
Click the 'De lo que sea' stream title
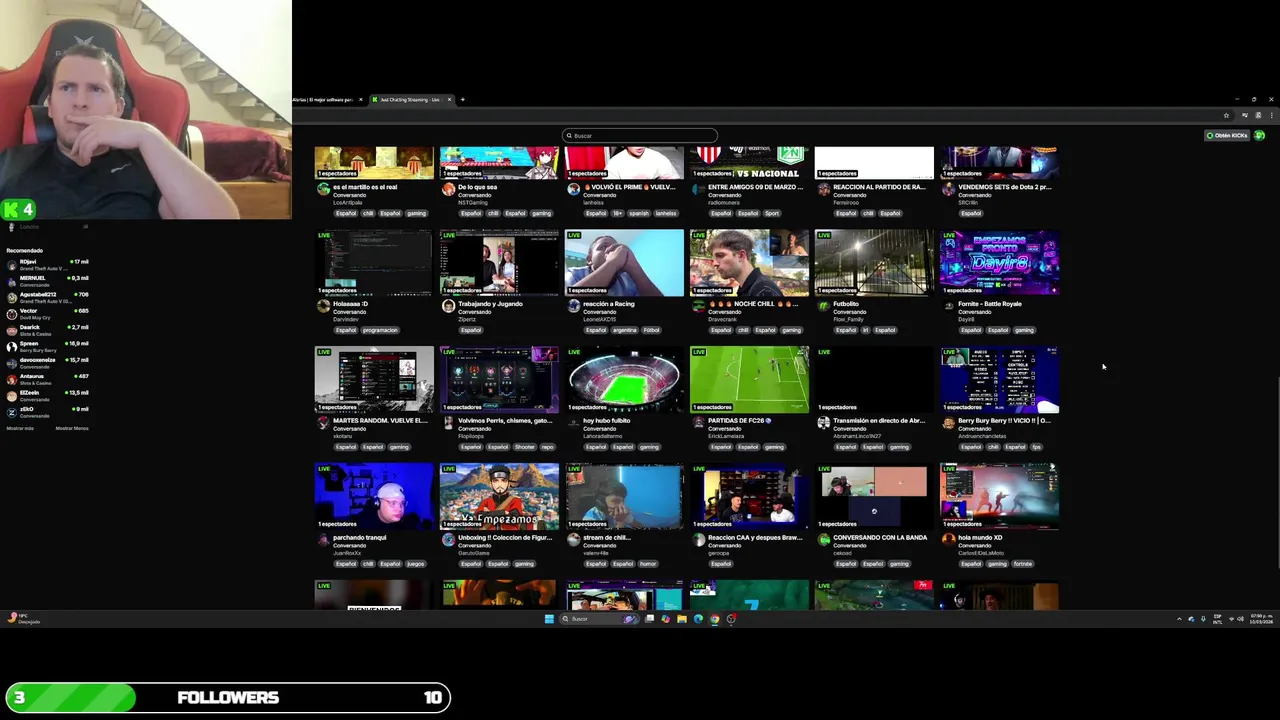[x=477, y=187]
